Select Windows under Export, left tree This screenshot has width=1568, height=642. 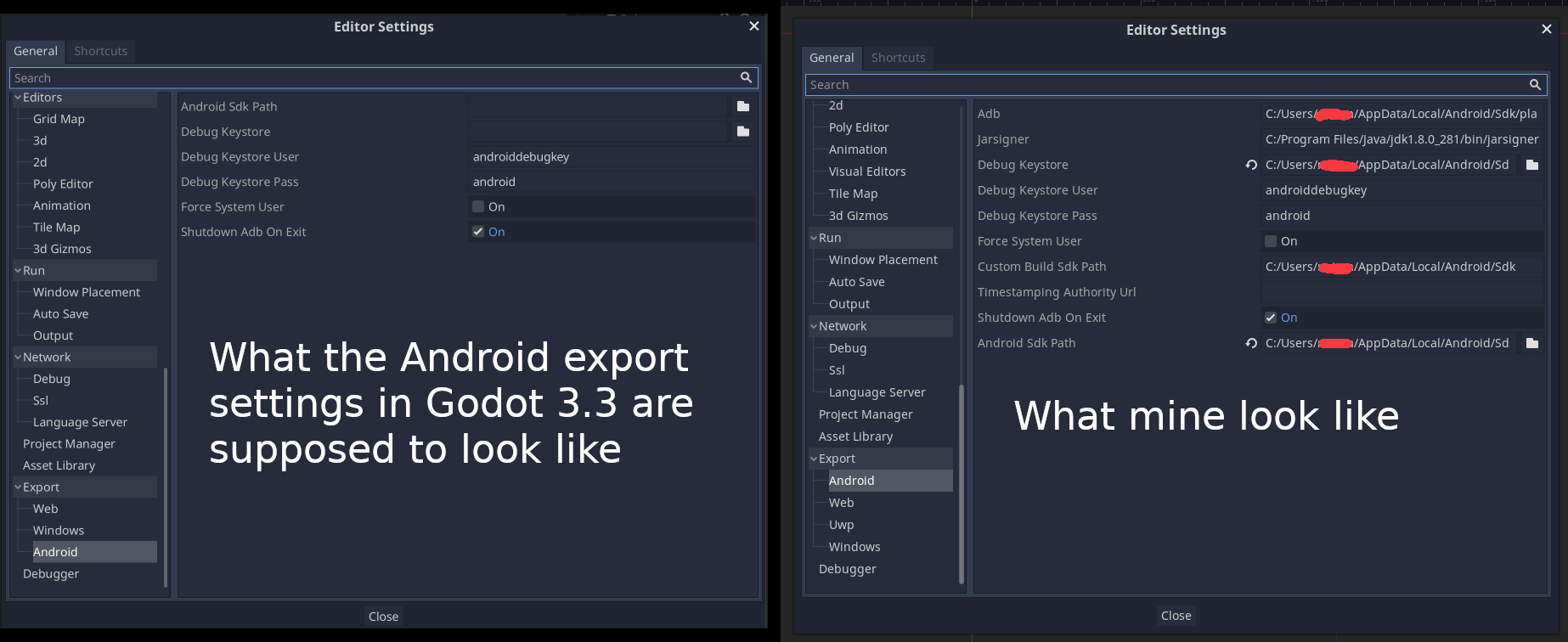click(x=59, y=530)
